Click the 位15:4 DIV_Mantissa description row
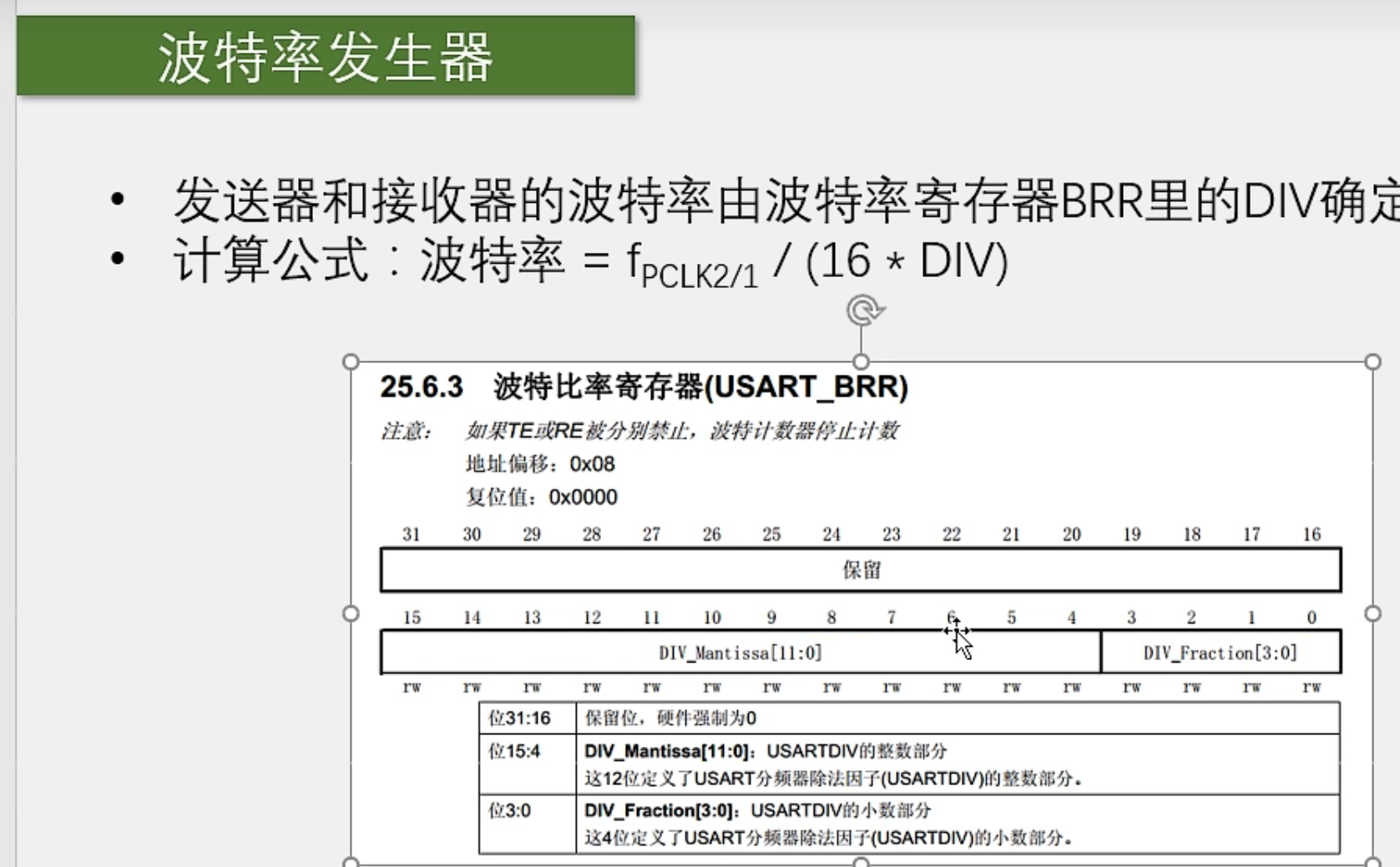 coord(908,764)
